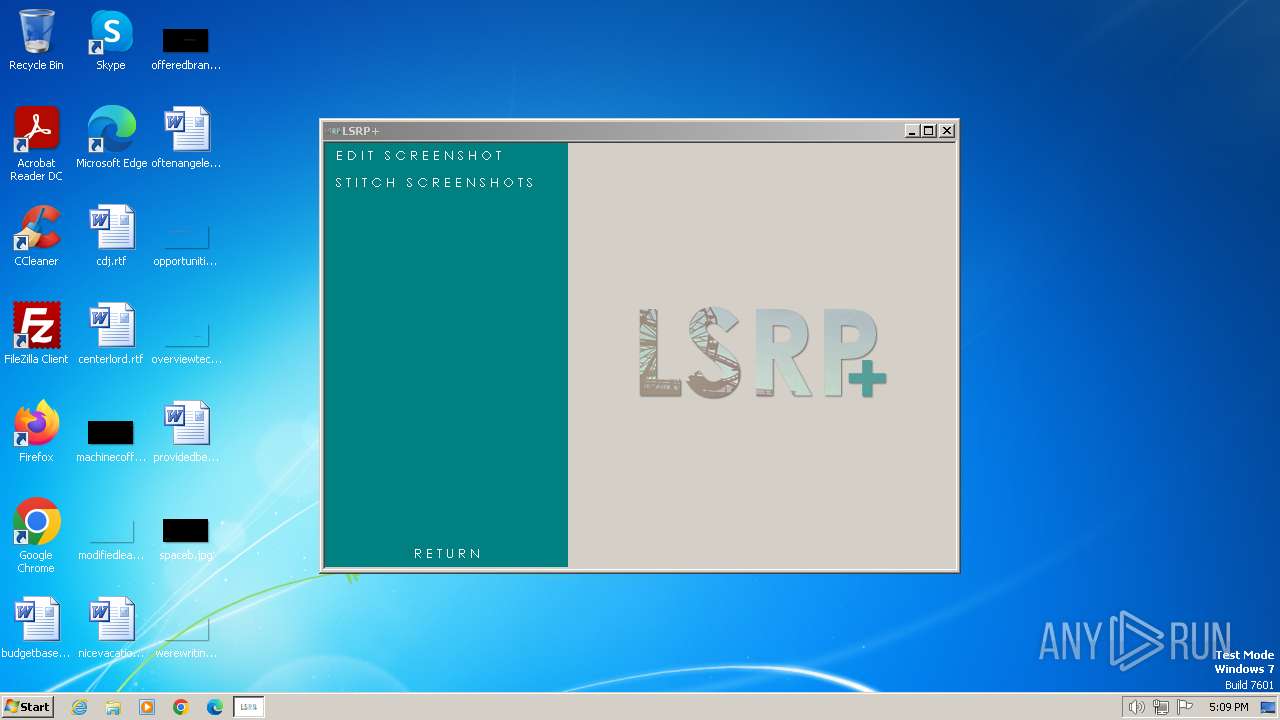This screenshot has width=1280, height=720.
Task: Select the centerlord.rtf document icon
Action: (111, 334)
